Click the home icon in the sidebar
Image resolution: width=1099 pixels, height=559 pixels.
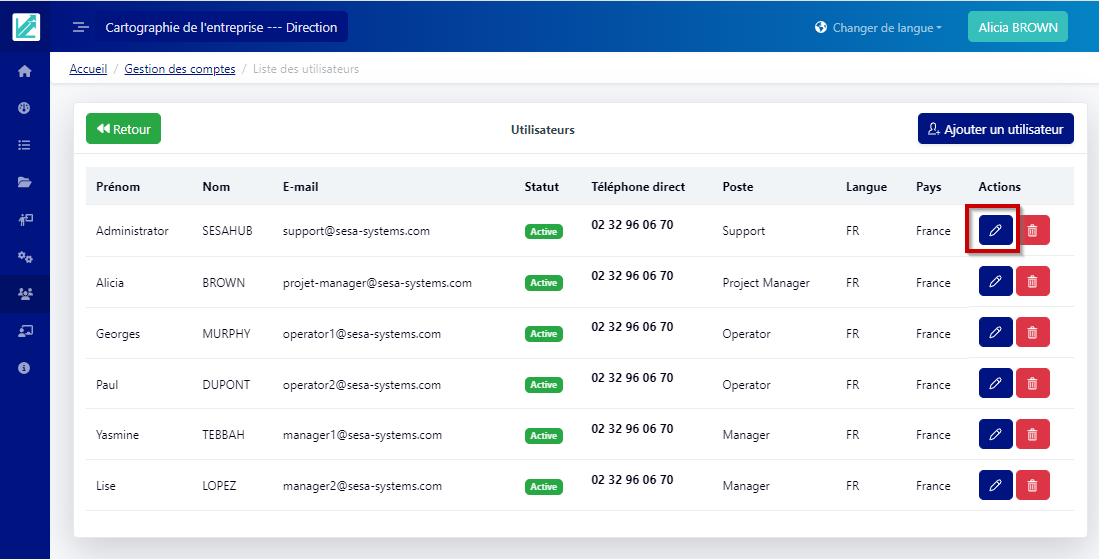24,71
